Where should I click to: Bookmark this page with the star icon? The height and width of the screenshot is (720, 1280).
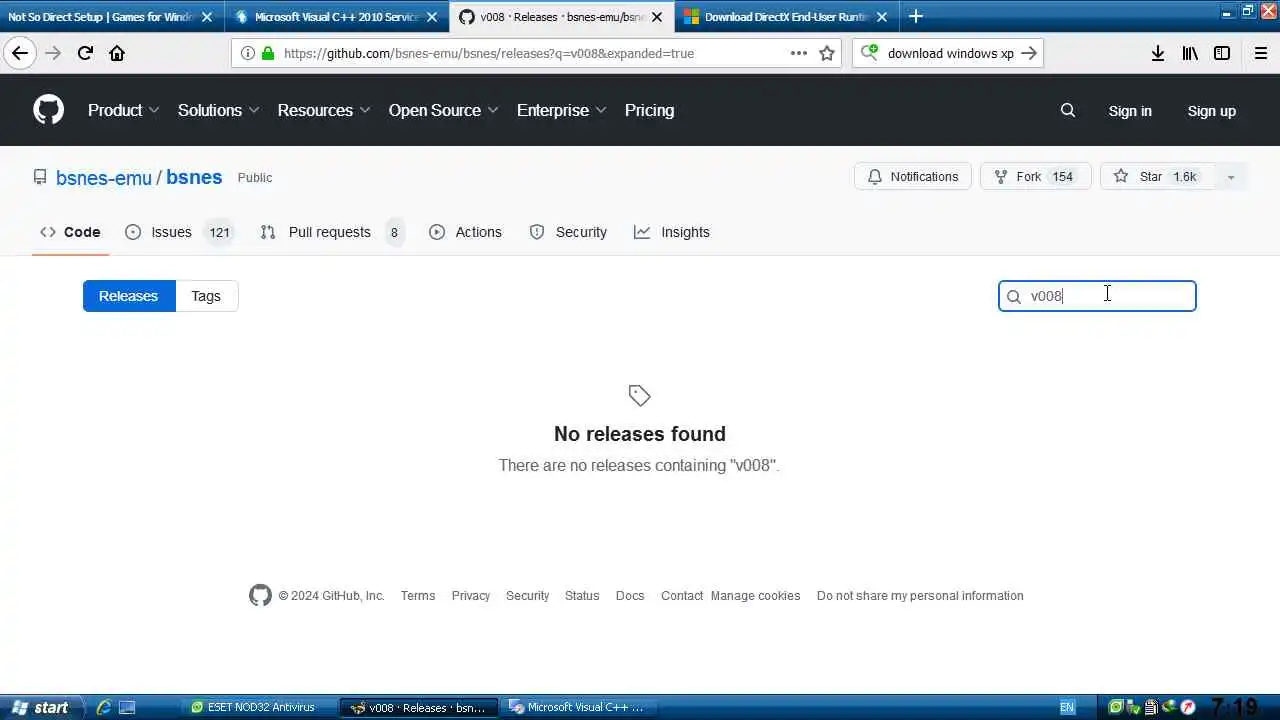pos(827,53)
